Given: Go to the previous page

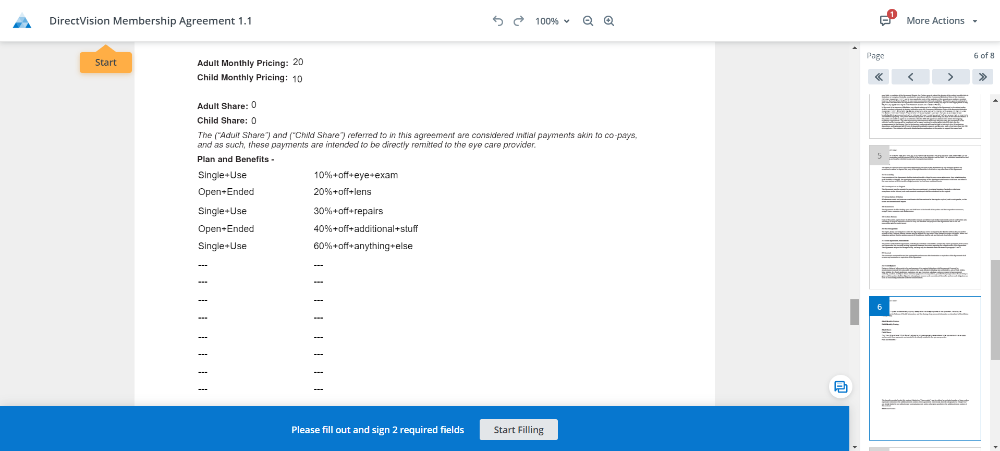Looking at the screenshot, I should (x=911, y=76).
